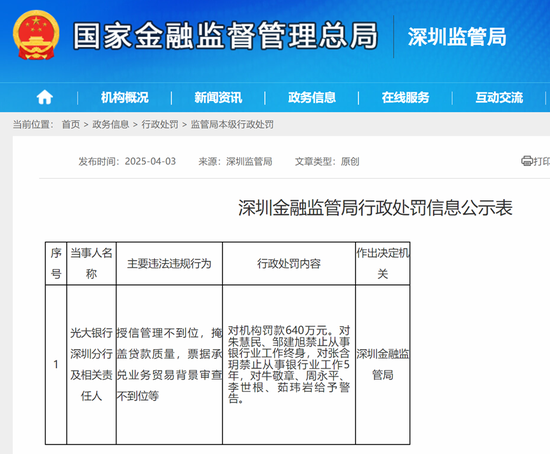Click the 深圳监管局 header text
This screenshot has height=454, width=550.
coord(457,37)
